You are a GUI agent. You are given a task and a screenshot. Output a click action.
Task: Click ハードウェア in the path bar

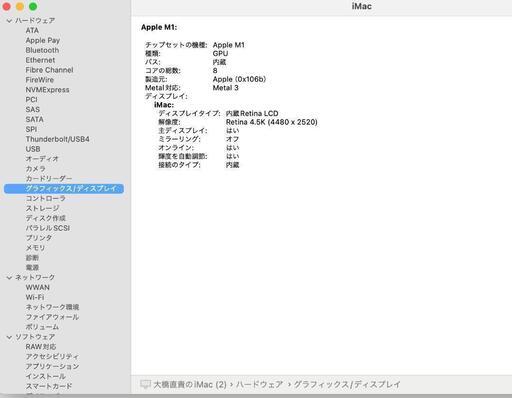click(259, 384)
